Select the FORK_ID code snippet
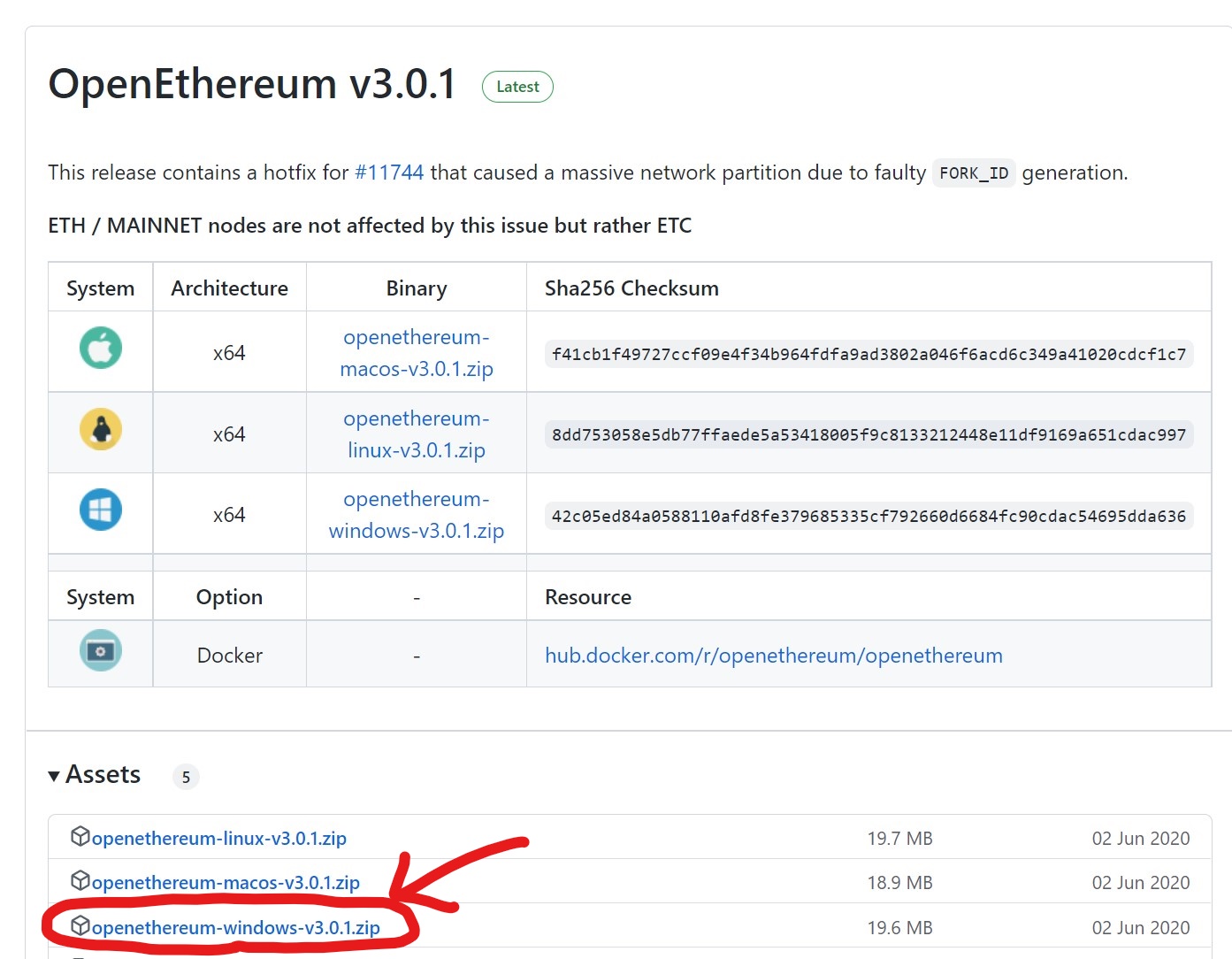Screen dimensions: 1232x959 click(973, 173)
